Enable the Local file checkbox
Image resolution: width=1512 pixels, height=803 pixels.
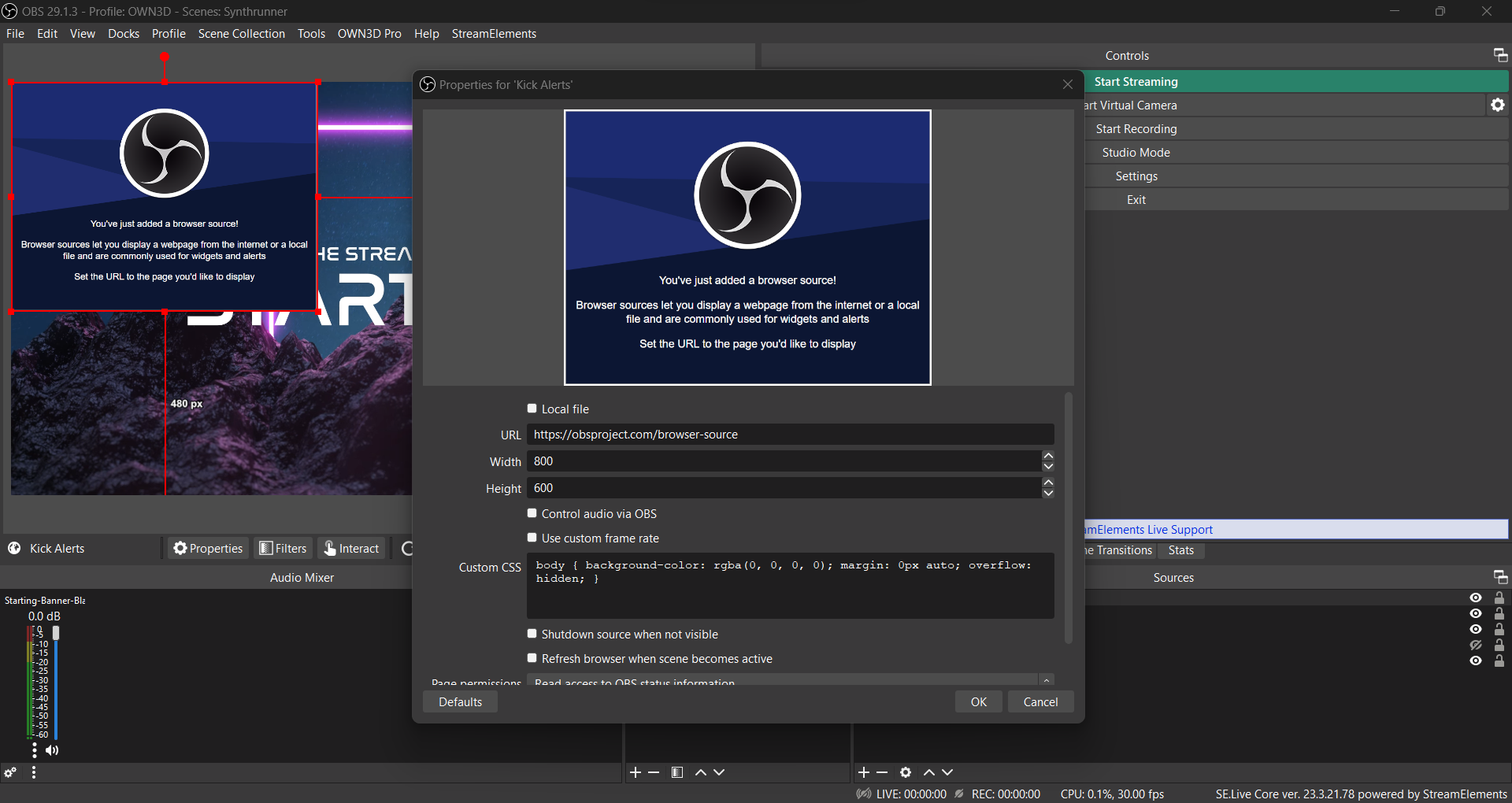532,409
